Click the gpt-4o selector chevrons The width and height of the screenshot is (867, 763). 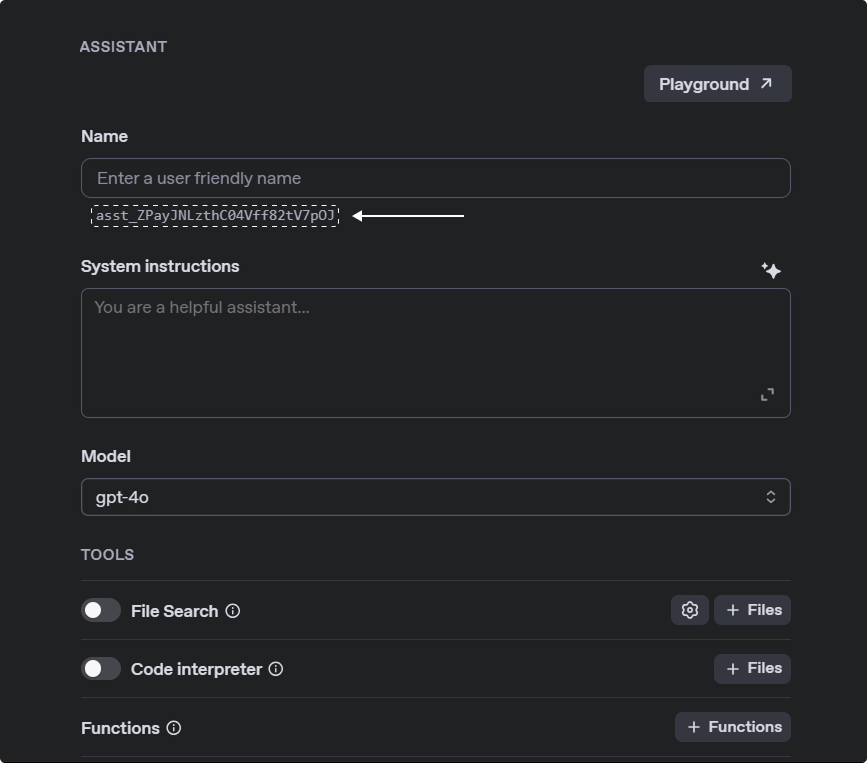(770, 496)
